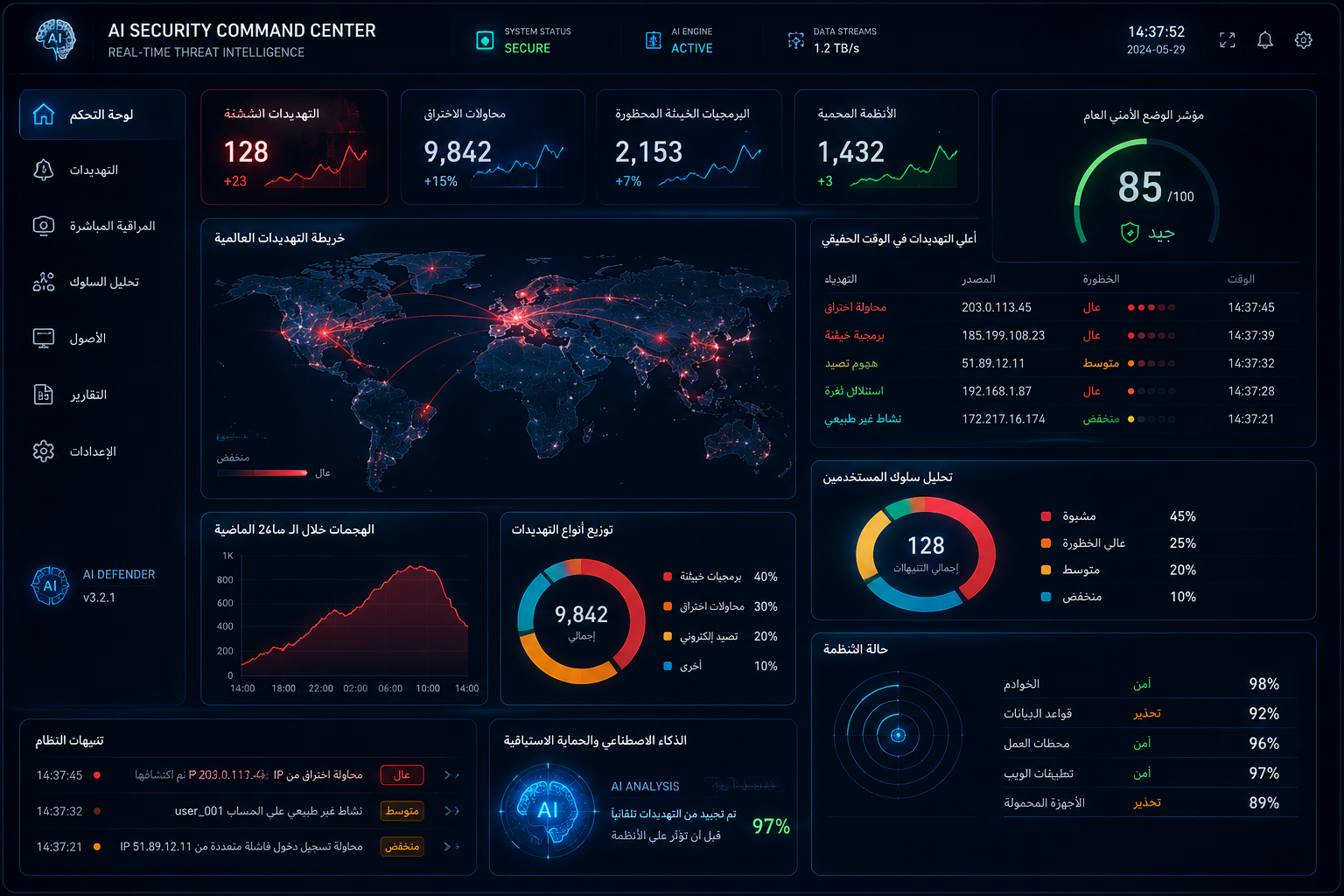Click the red swatch beside برمجيات خبيثة
The image size is (1344, 896).
pyautogui.click(x=668, y=577)
